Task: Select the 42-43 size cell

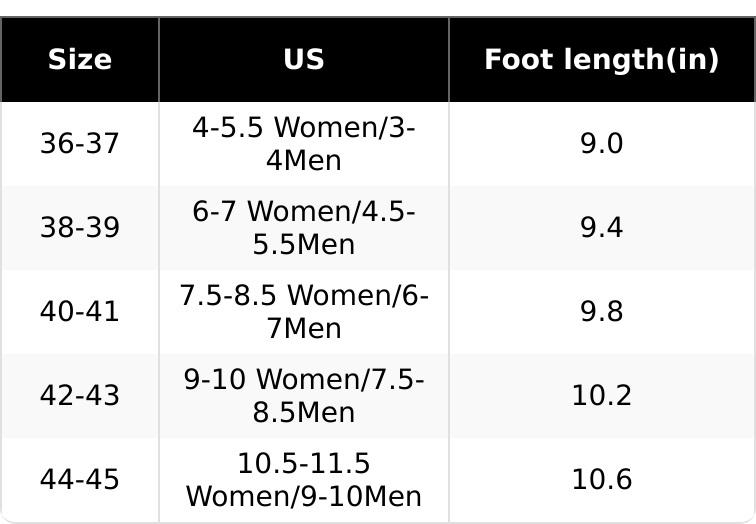Action: coord(80,396)
